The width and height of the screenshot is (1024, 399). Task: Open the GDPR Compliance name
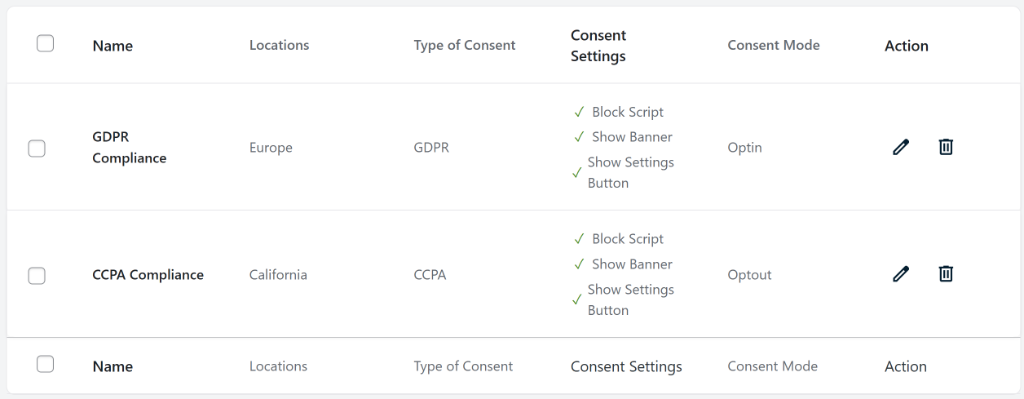129,148
